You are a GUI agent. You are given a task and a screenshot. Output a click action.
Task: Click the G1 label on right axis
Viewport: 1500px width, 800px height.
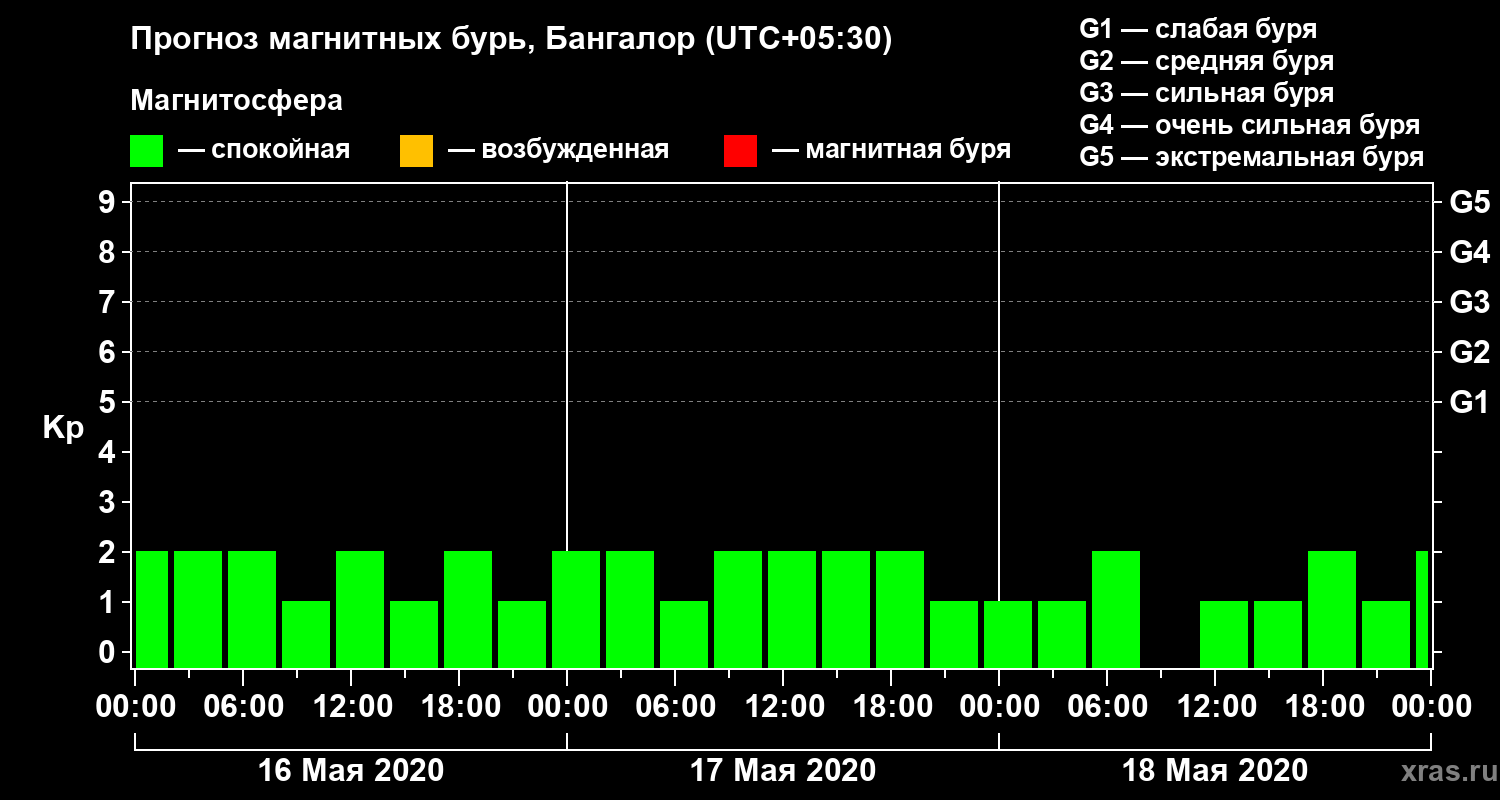click(x=1469, y=402)
